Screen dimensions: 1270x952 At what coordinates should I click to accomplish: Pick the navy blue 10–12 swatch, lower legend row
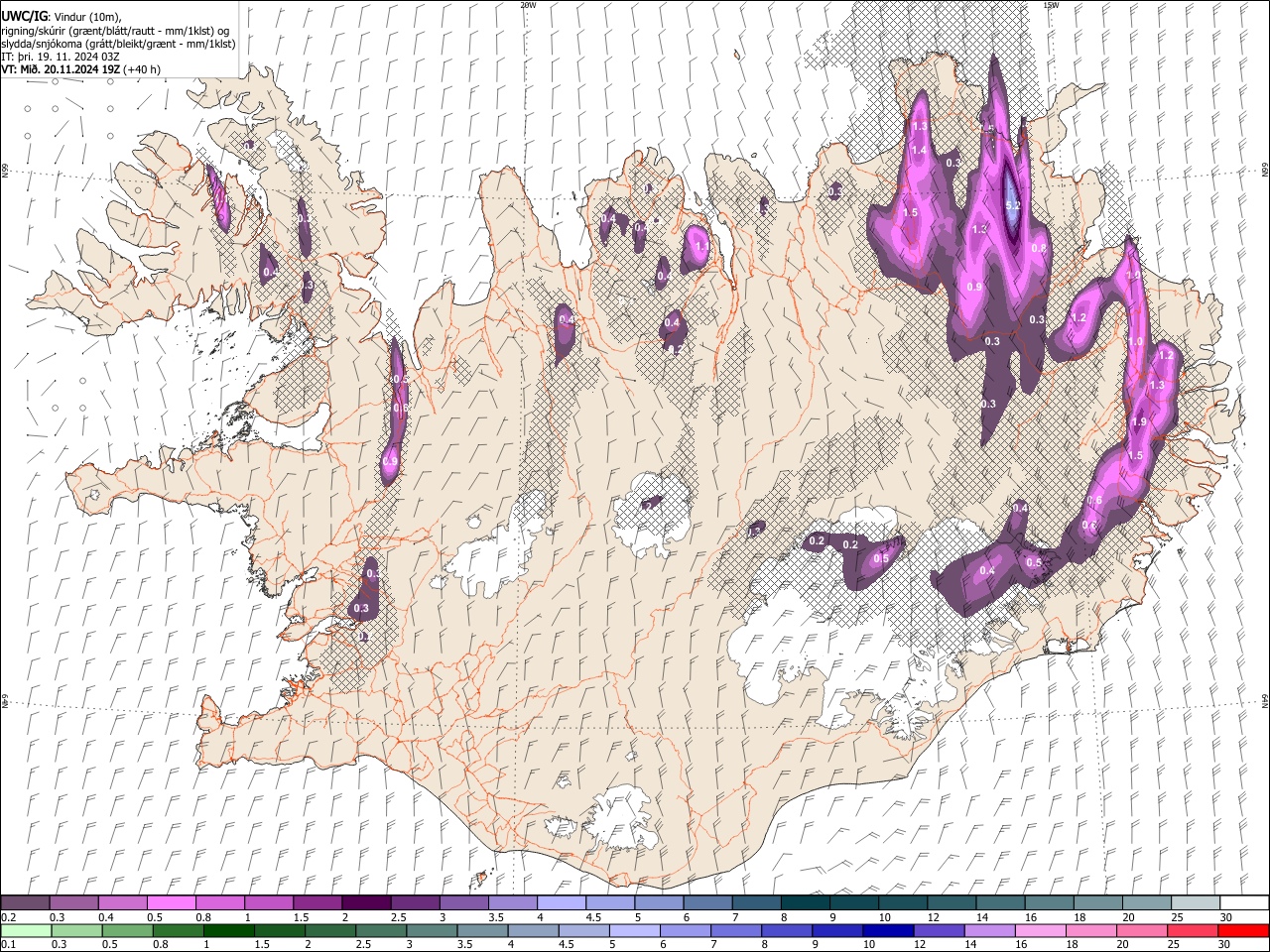(x=888, y=930)
